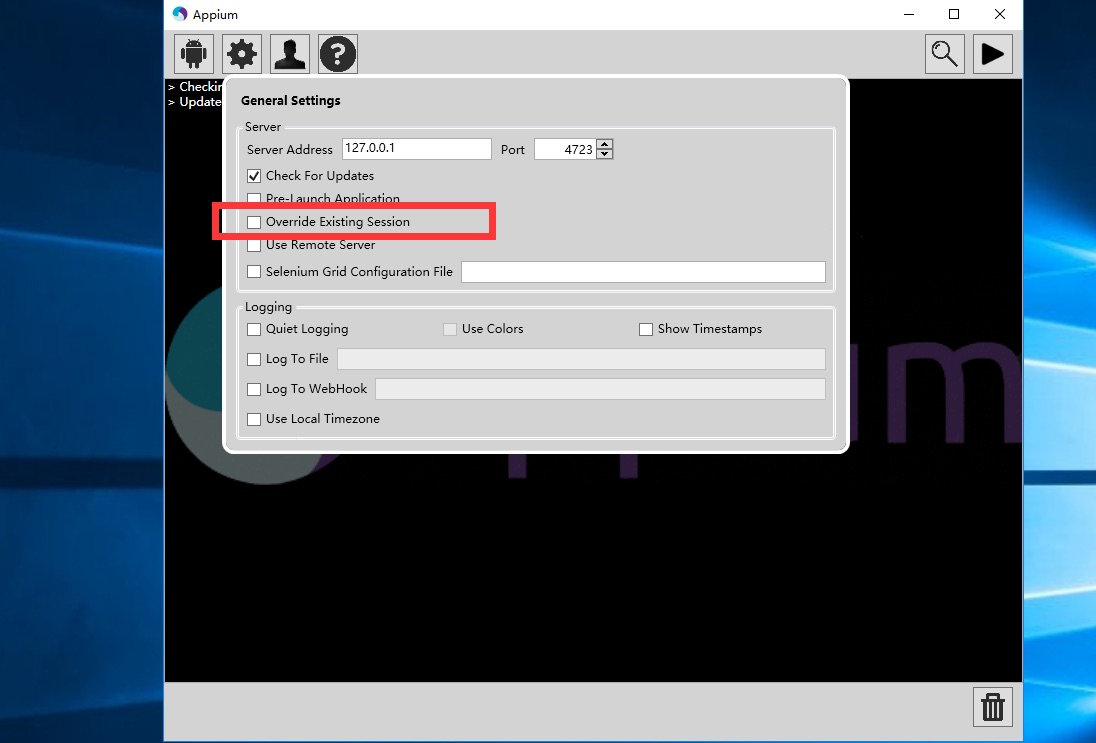1096x743 pixels.
Task: Toggle Use Local Timezone checkbox
Action: pos(254,419)
